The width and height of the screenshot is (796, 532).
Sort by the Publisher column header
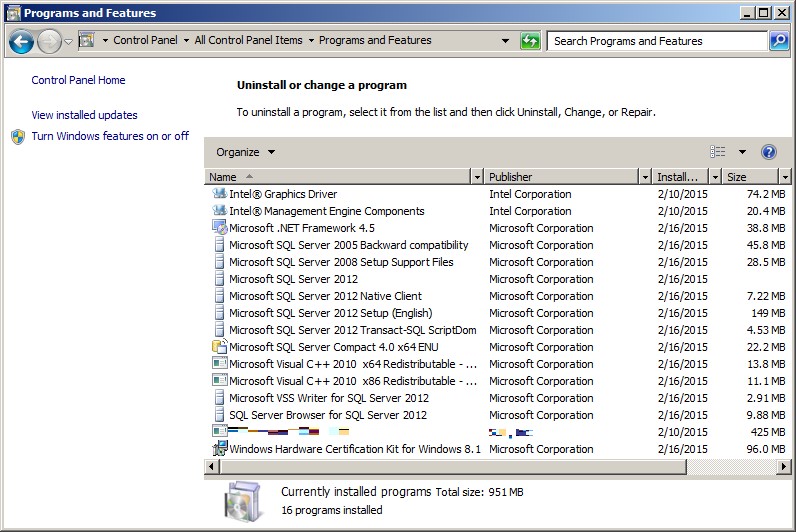tap(561, 177)
